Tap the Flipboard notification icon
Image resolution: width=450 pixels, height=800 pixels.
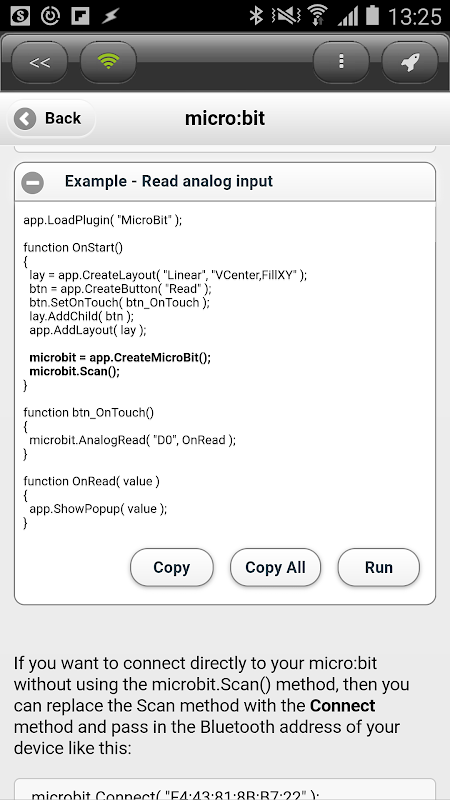point(80,16)
